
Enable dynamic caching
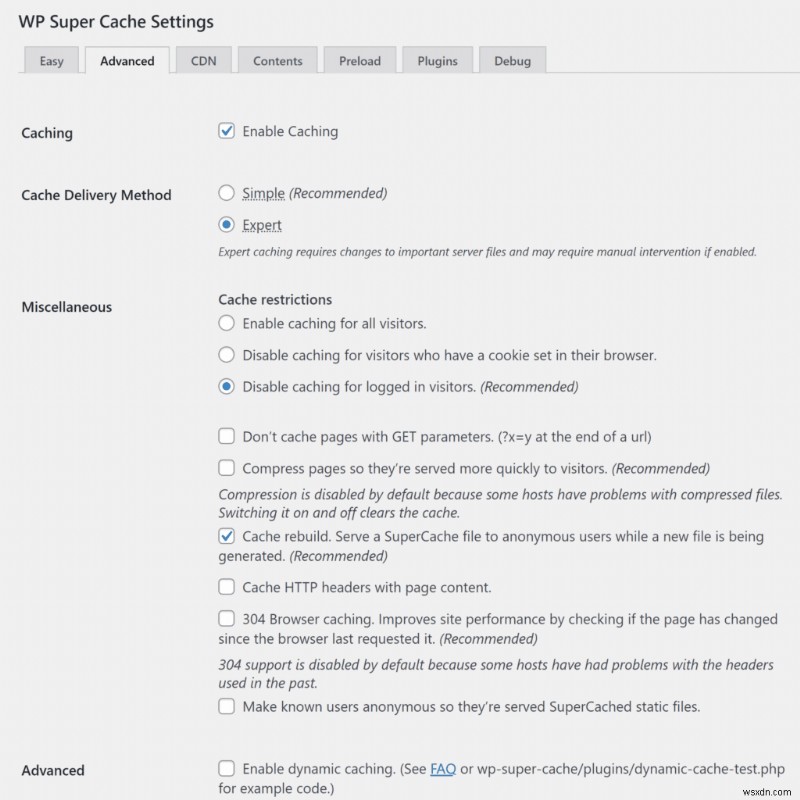point(225,769)
